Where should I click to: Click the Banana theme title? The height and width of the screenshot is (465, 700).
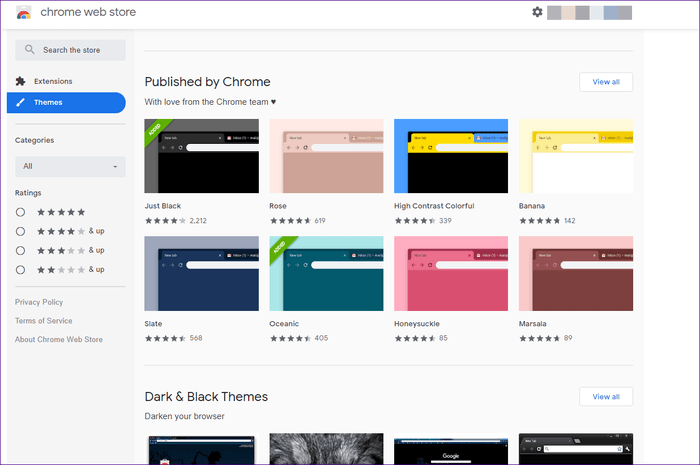tap(532, 206)
